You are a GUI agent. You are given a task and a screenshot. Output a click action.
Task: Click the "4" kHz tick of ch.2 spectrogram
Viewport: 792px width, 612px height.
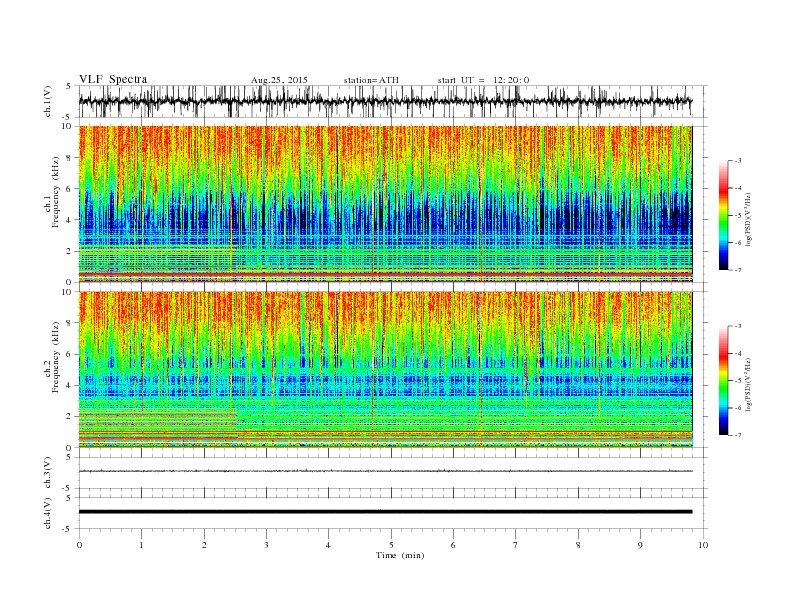pyautogui.click(x=69, y=386)
